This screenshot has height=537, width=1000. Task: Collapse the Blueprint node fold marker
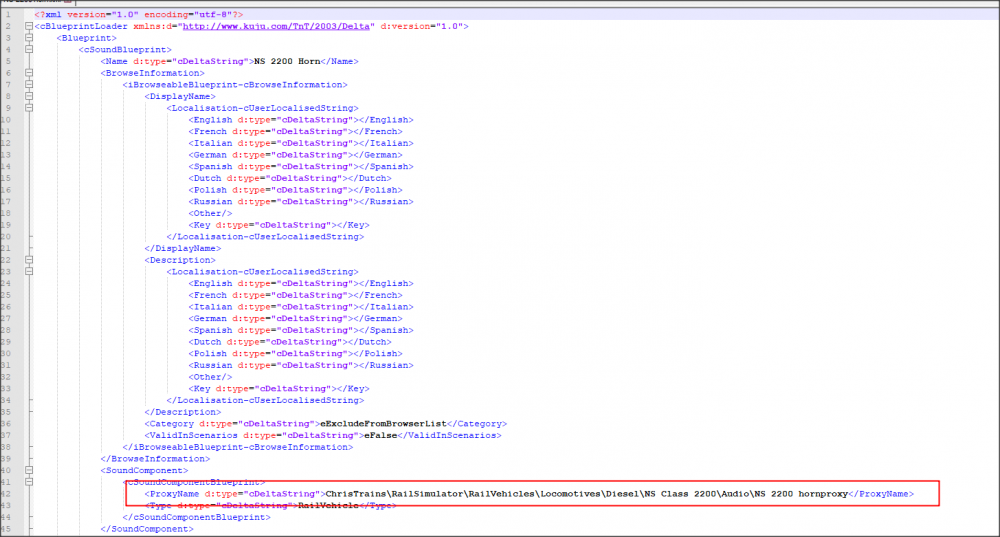27,38
